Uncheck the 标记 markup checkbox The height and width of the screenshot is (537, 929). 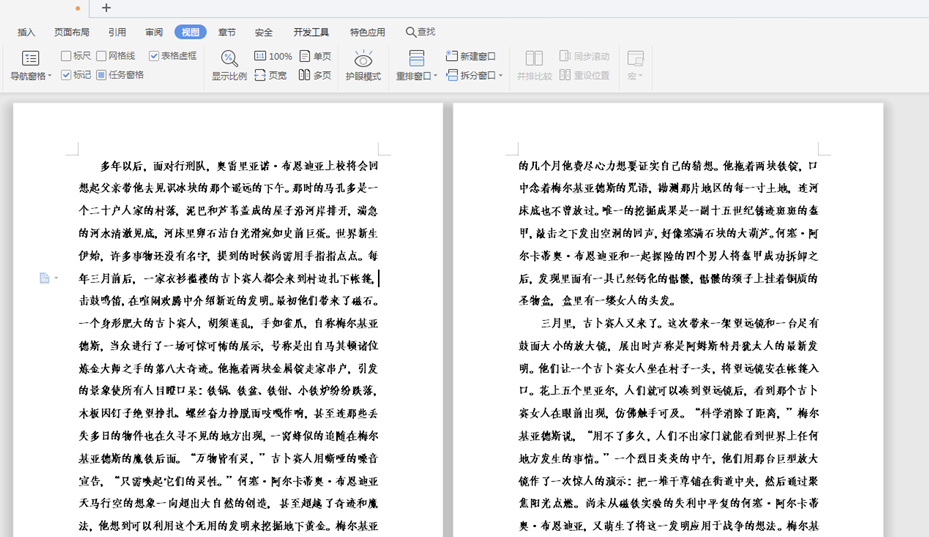pyautogui.click(x=66, y=75)
